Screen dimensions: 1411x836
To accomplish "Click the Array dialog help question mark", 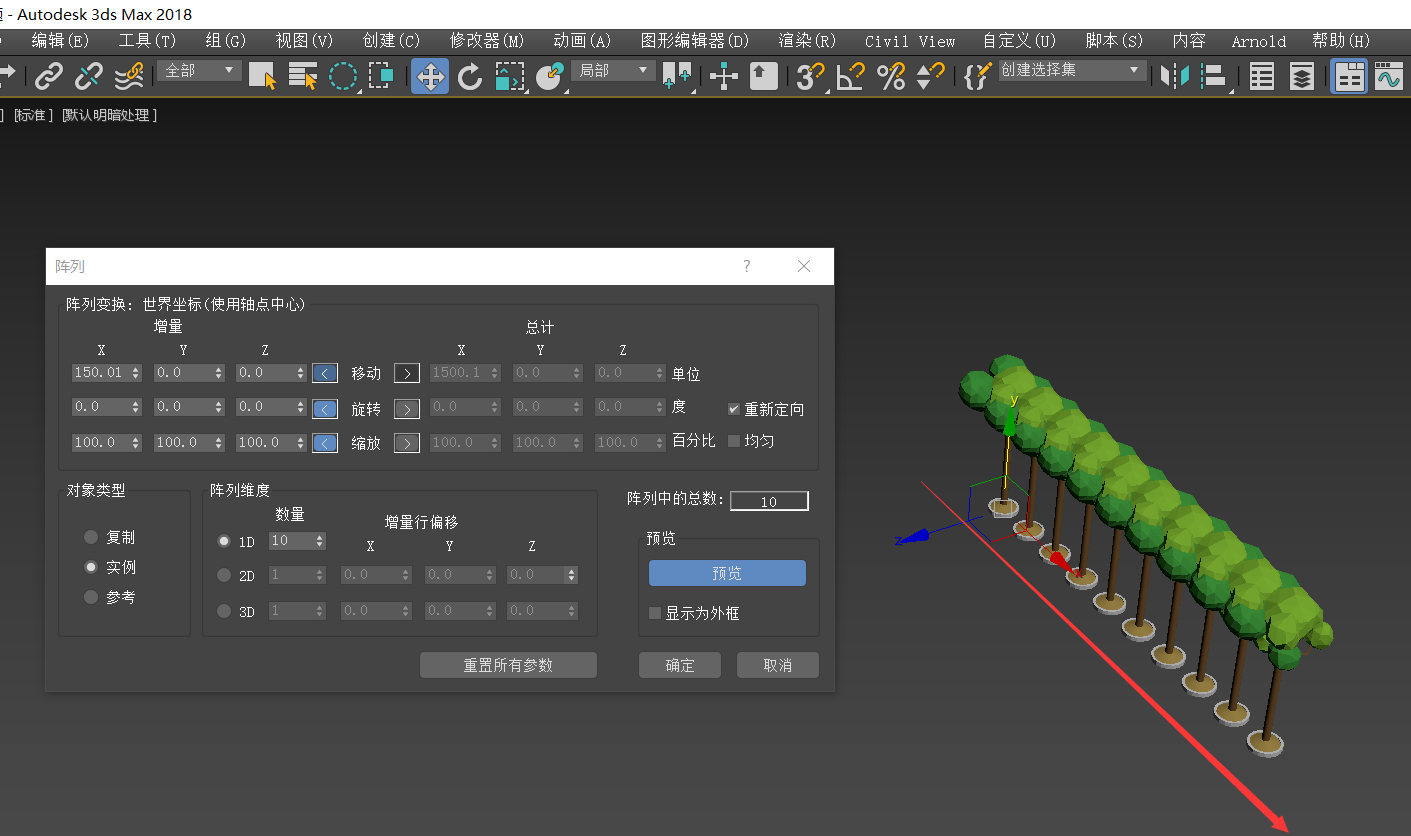I will coord(746,266).
